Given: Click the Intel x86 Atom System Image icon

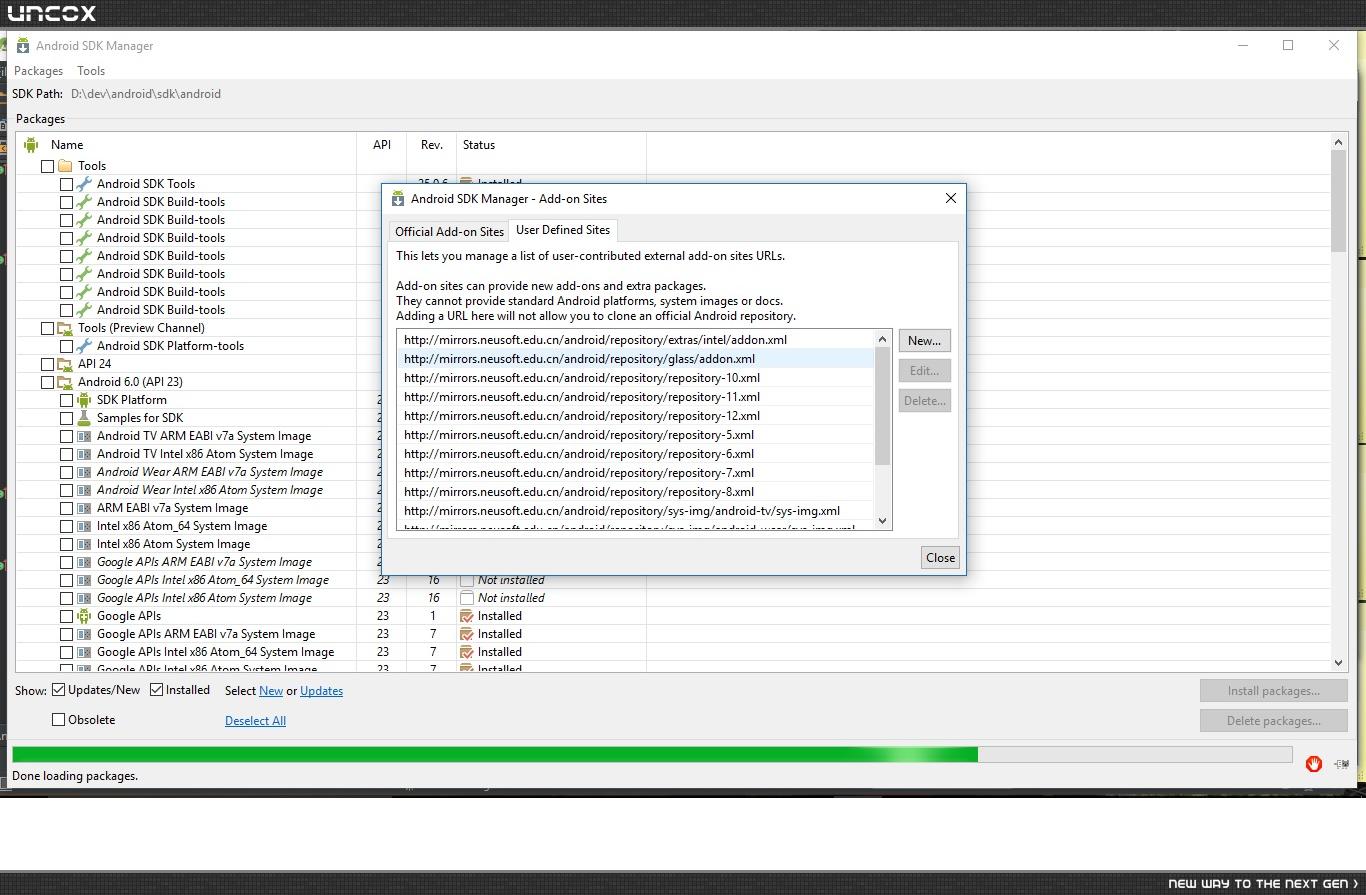Looking at the screenshot, I should 84,544.
